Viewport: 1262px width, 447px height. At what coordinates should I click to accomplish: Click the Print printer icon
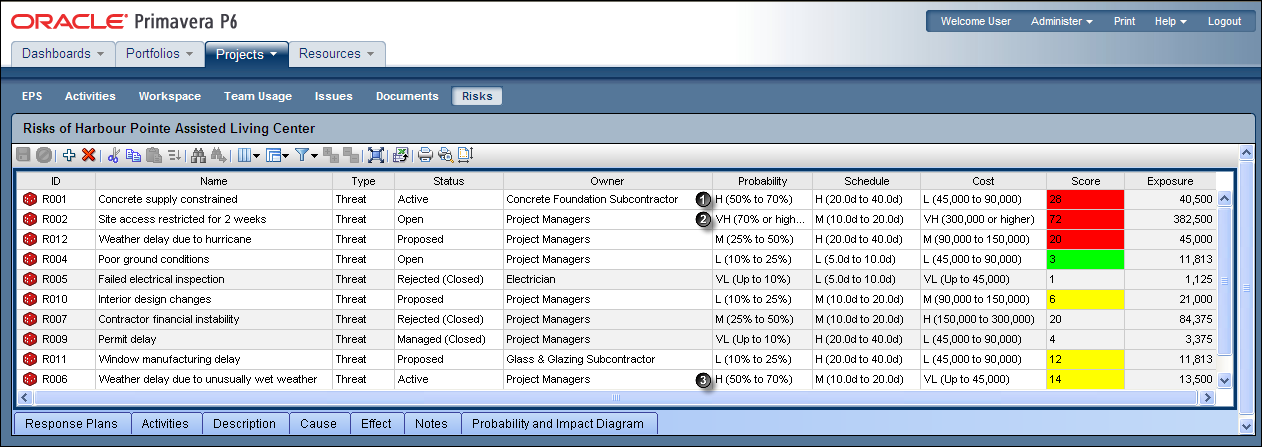click(425, 155)
